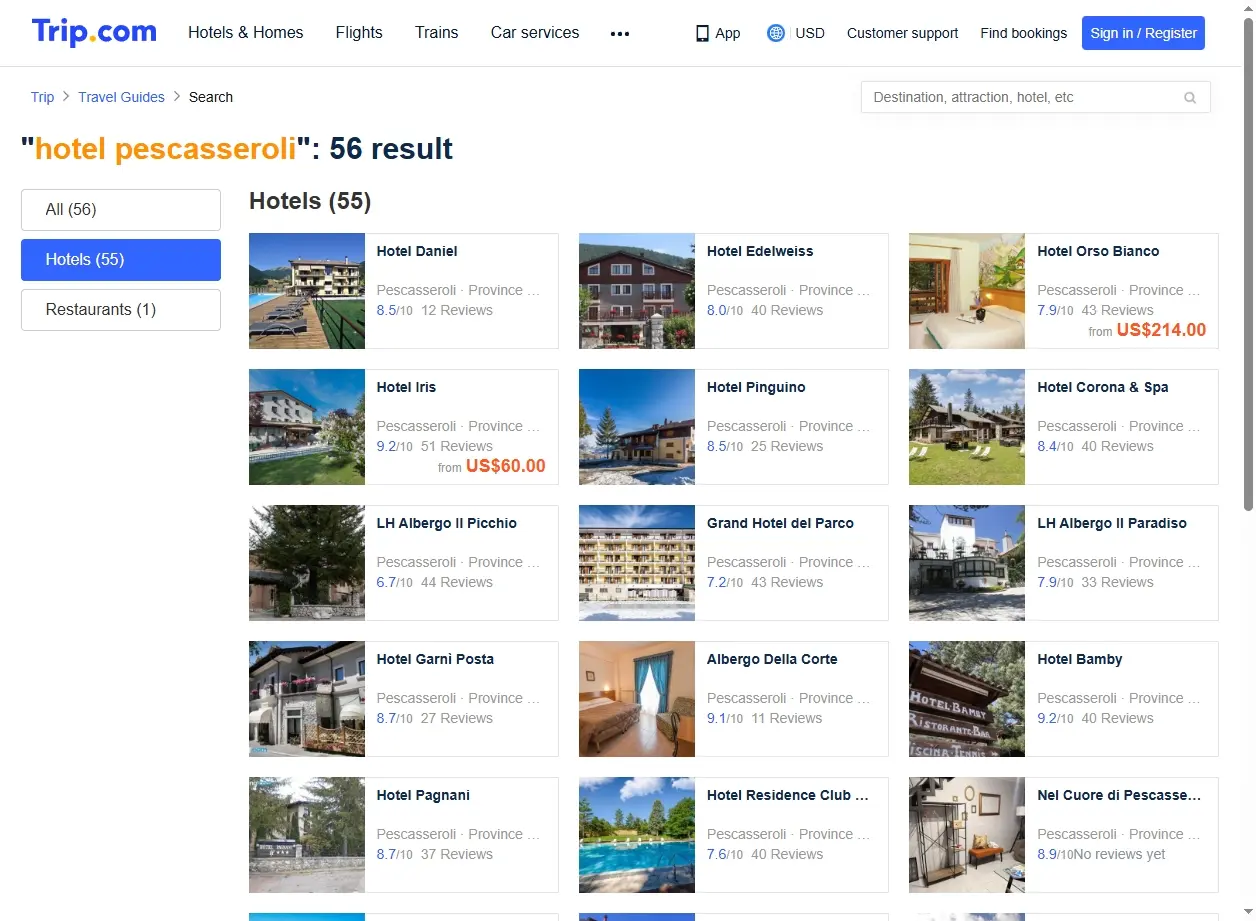Open LH Albergo Il Picchio thumbnail
Viewport: 1256px width, 921px height.
point(307,563)
